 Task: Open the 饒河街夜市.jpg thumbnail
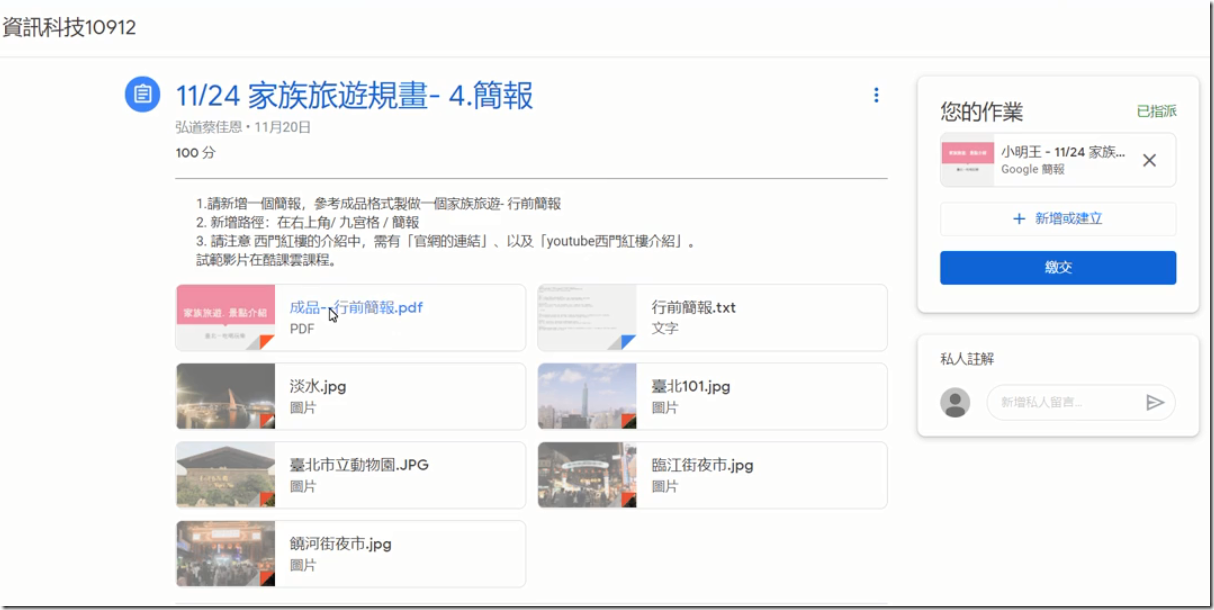pos(225,553)
